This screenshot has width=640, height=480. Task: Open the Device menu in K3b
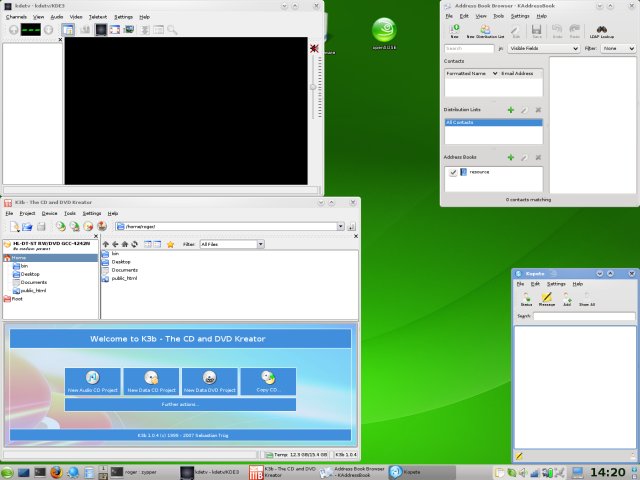[x=49, y=213]
